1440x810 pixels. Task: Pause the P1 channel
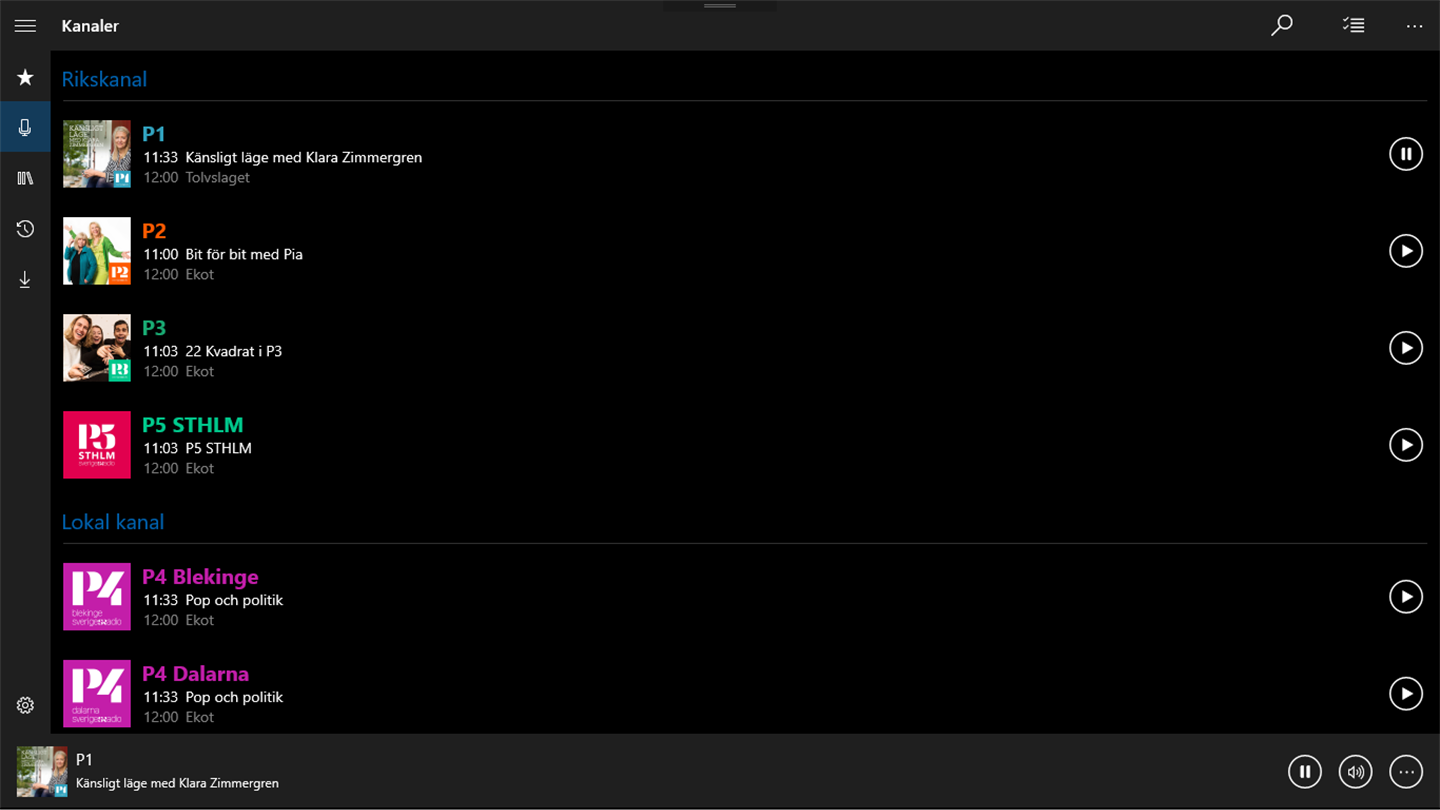(1406, 154)
